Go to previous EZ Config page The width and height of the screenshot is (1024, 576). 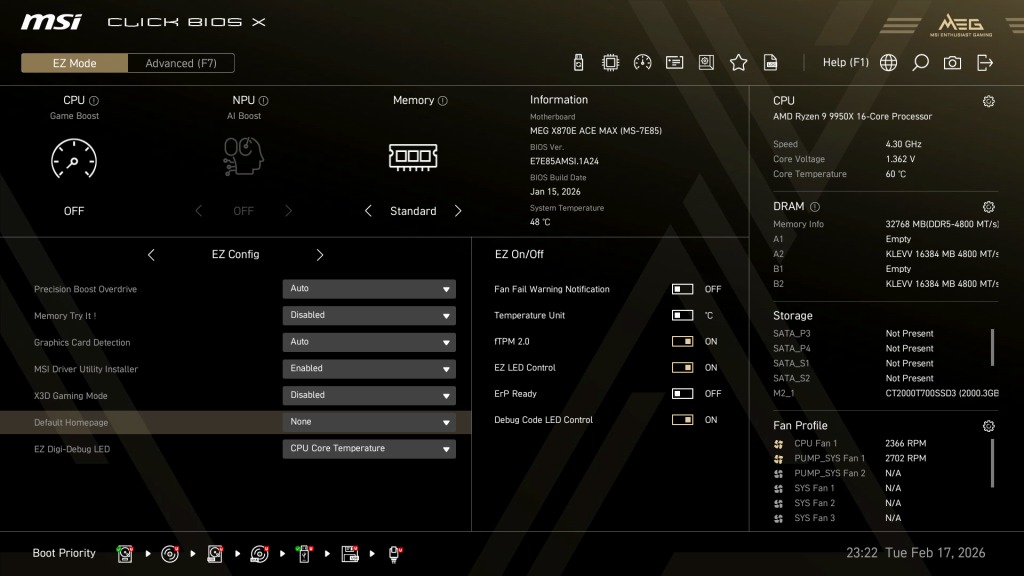point(151,255)
